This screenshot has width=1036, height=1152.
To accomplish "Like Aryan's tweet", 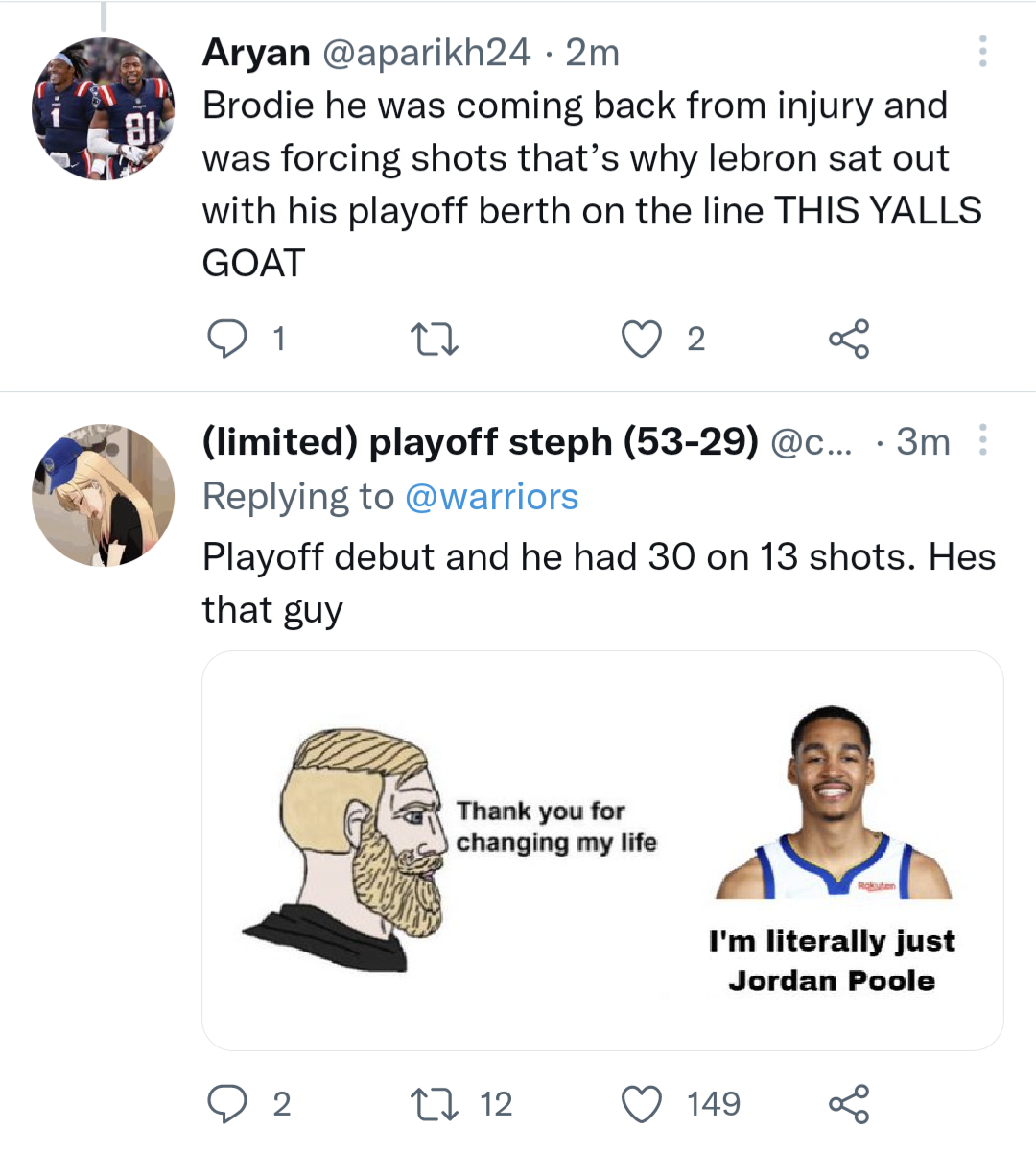I will tap(642, 339).
